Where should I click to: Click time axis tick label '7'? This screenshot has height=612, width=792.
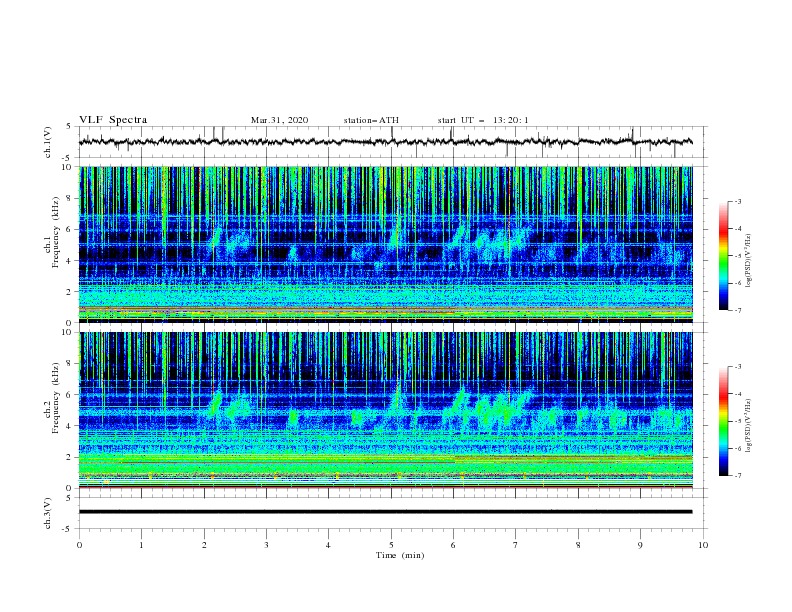(516, 545)
